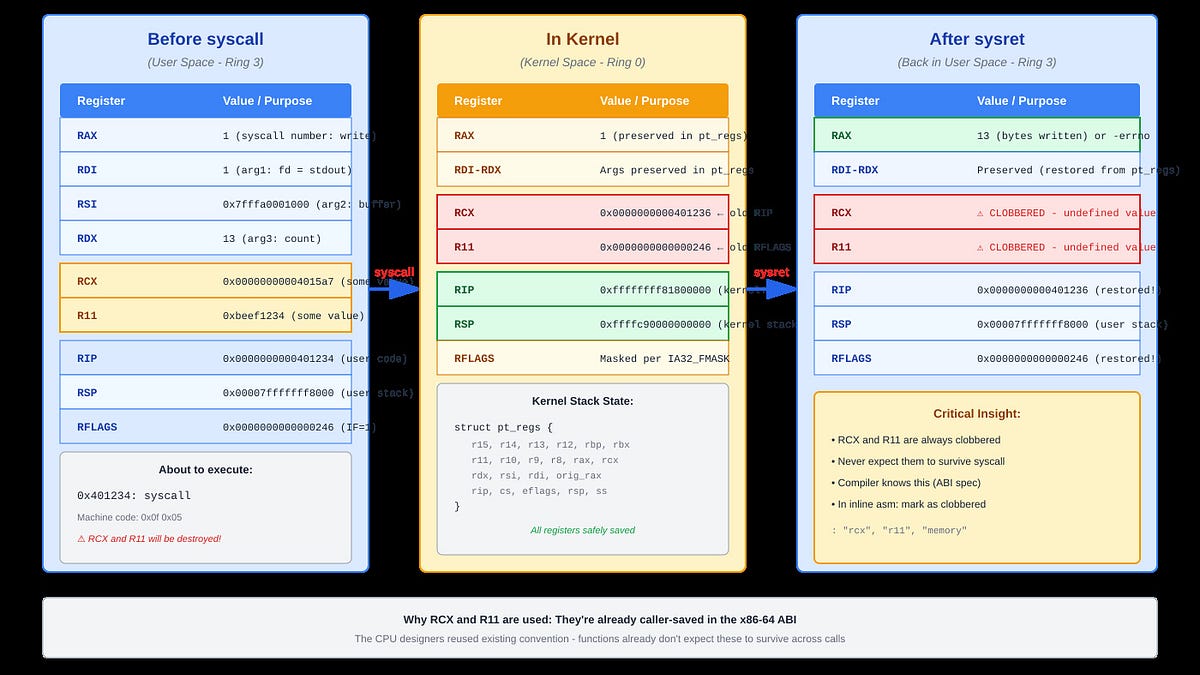The image size is (1200, 675).
Task: Click "Value / Purpose" header in In Kernel table
Action: click(644, 101)
